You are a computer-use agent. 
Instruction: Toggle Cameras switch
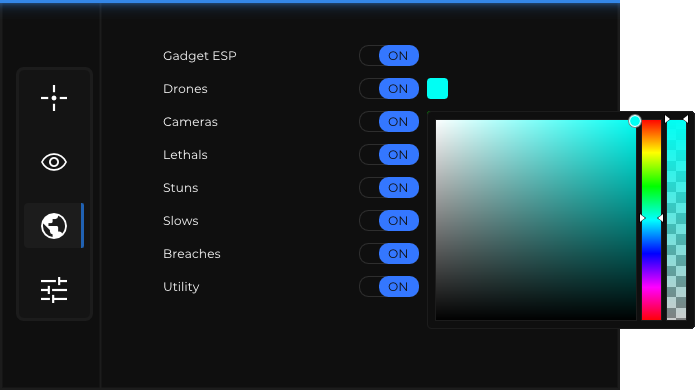pyautogui.click(x=389, y=122)
